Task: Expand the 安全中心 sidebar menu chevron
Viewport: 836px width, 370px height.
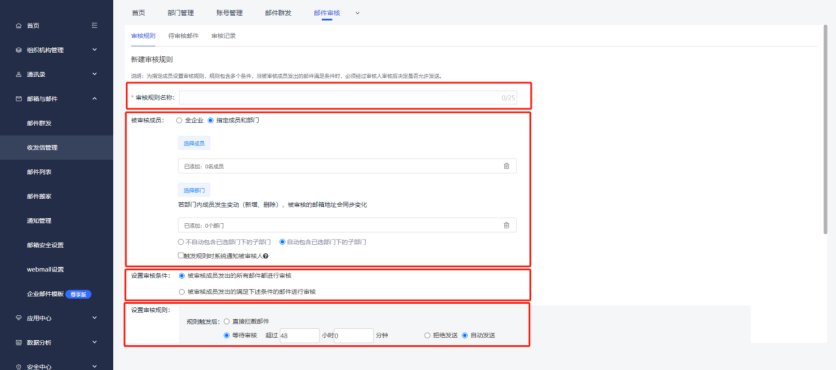Action: pos(94,367)
